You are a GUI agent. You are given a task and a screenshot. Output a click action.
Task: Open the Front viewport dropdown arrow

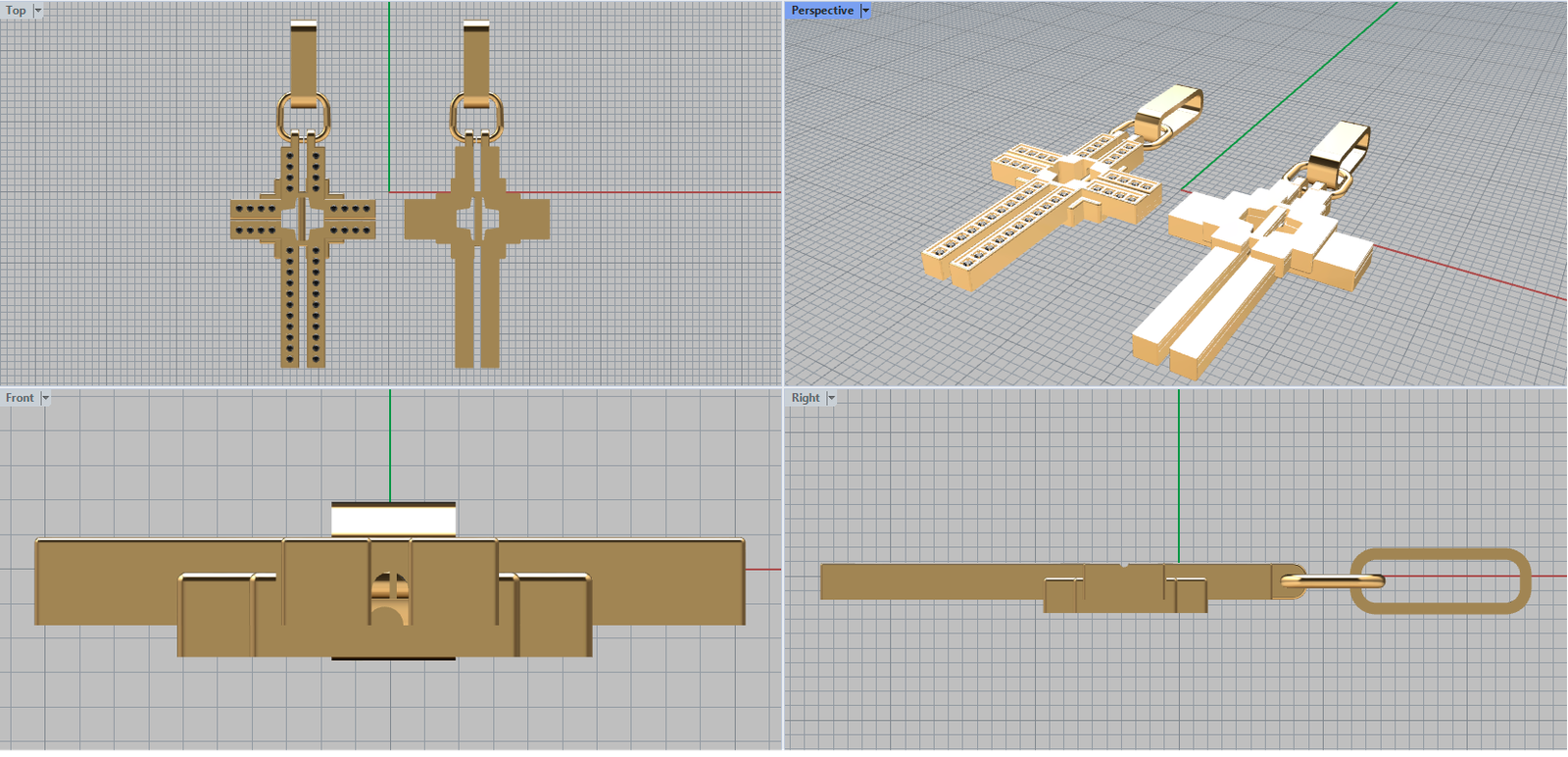(x=45, y=398)
